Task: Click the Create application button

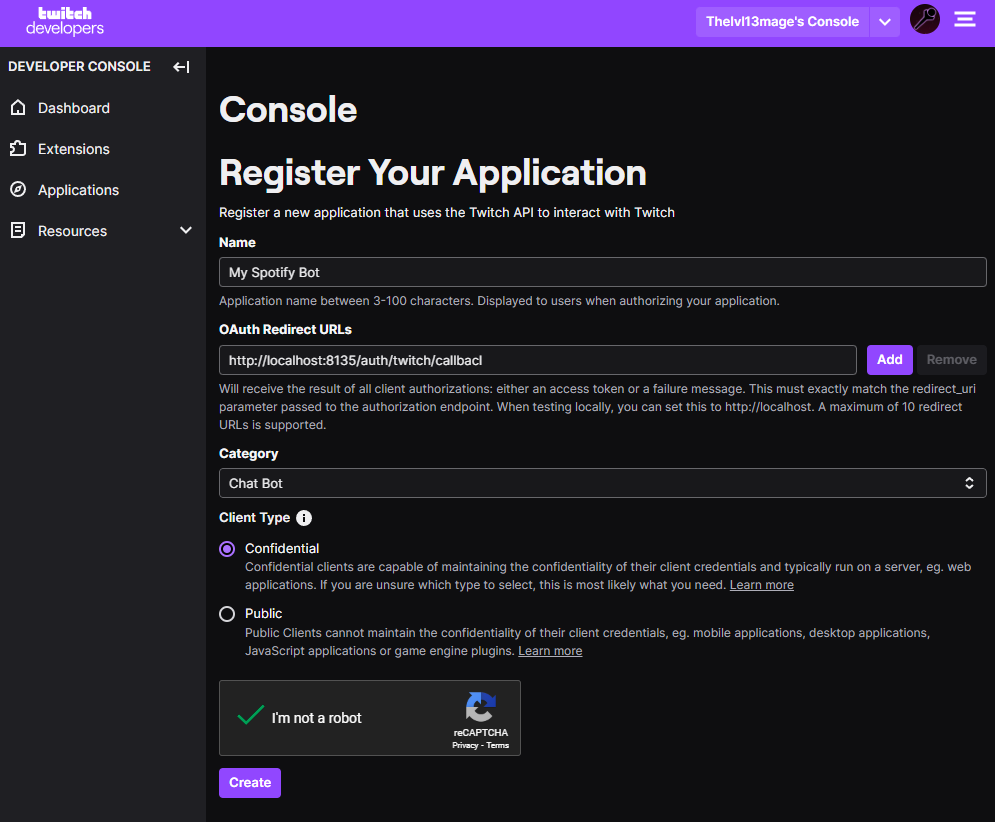Action: coord(250,783)
